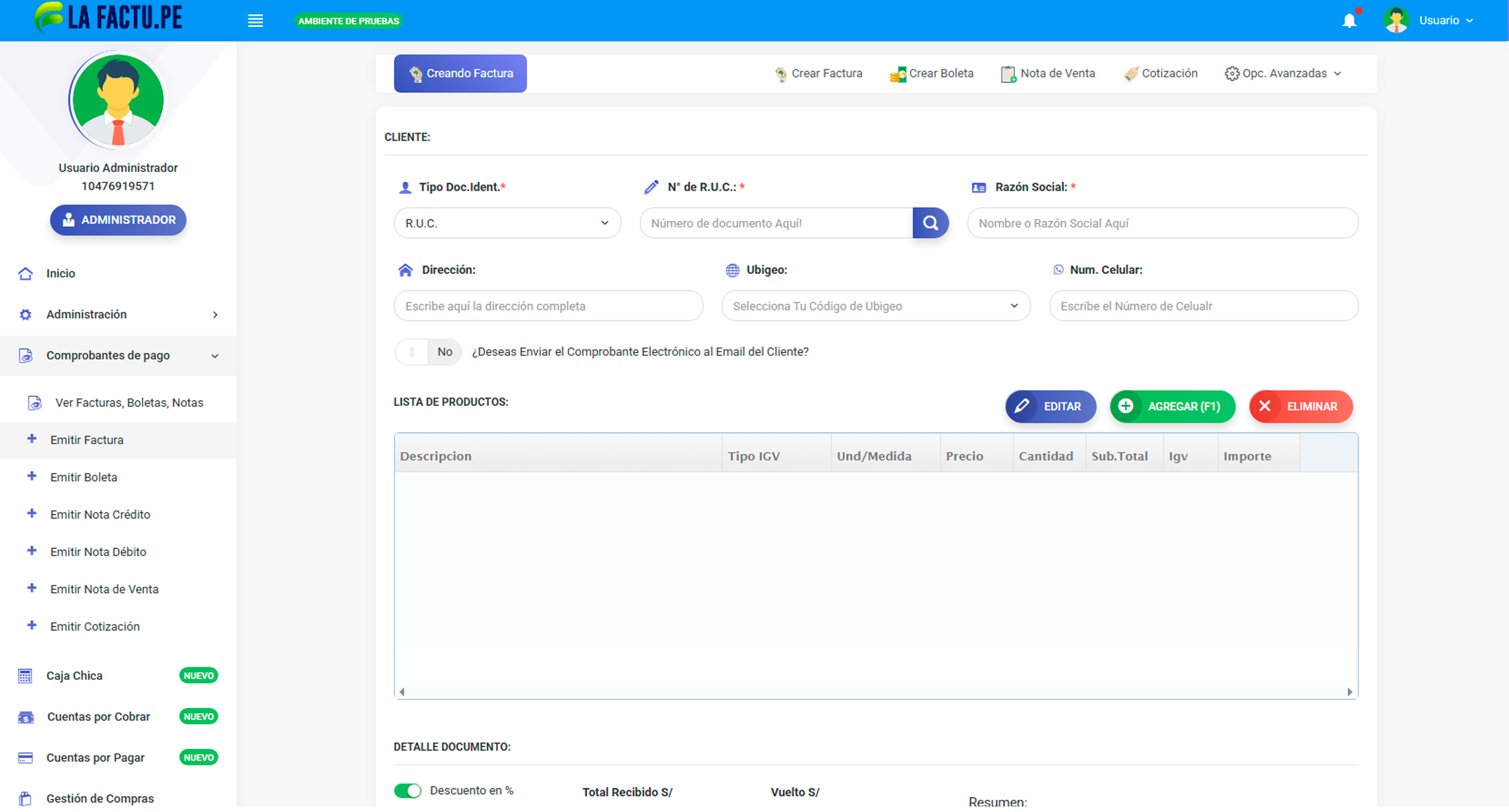
Task: Click the hamburger menu icon
Action: (255, 21)
